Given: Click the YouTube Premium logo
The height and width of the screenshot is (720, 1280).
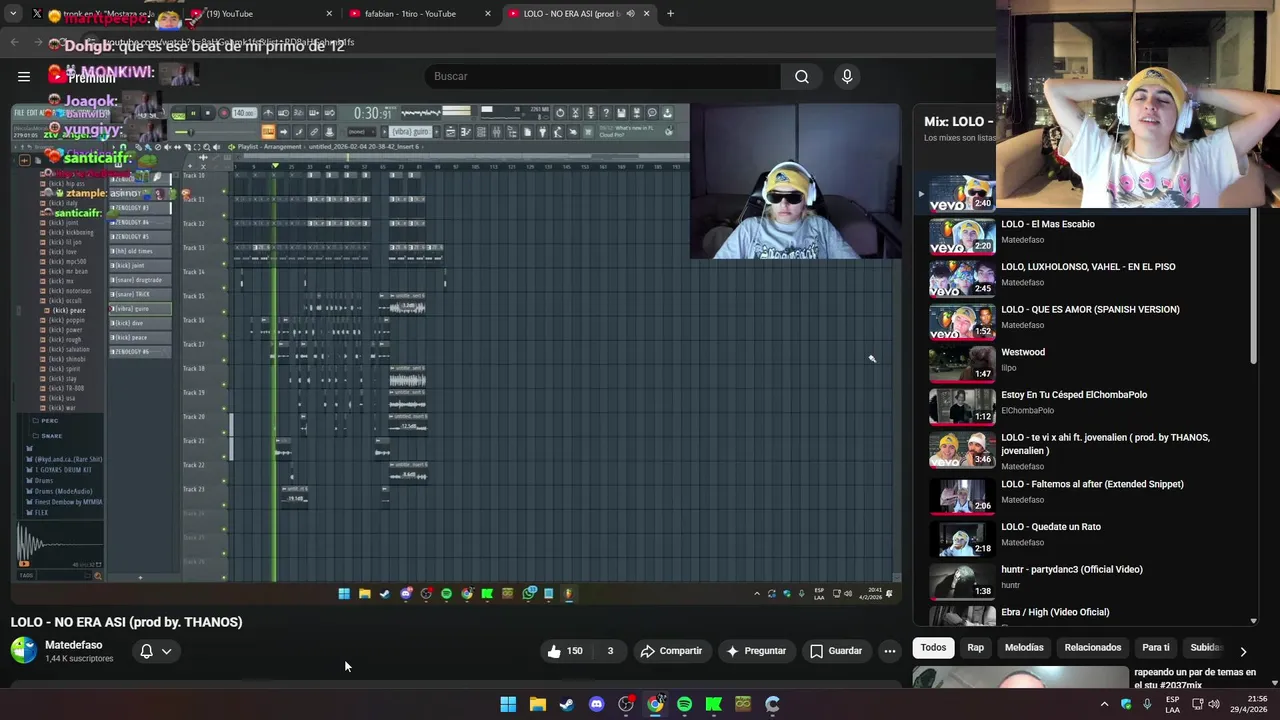Looking at the screenshot, I should (x=82, y=76).
